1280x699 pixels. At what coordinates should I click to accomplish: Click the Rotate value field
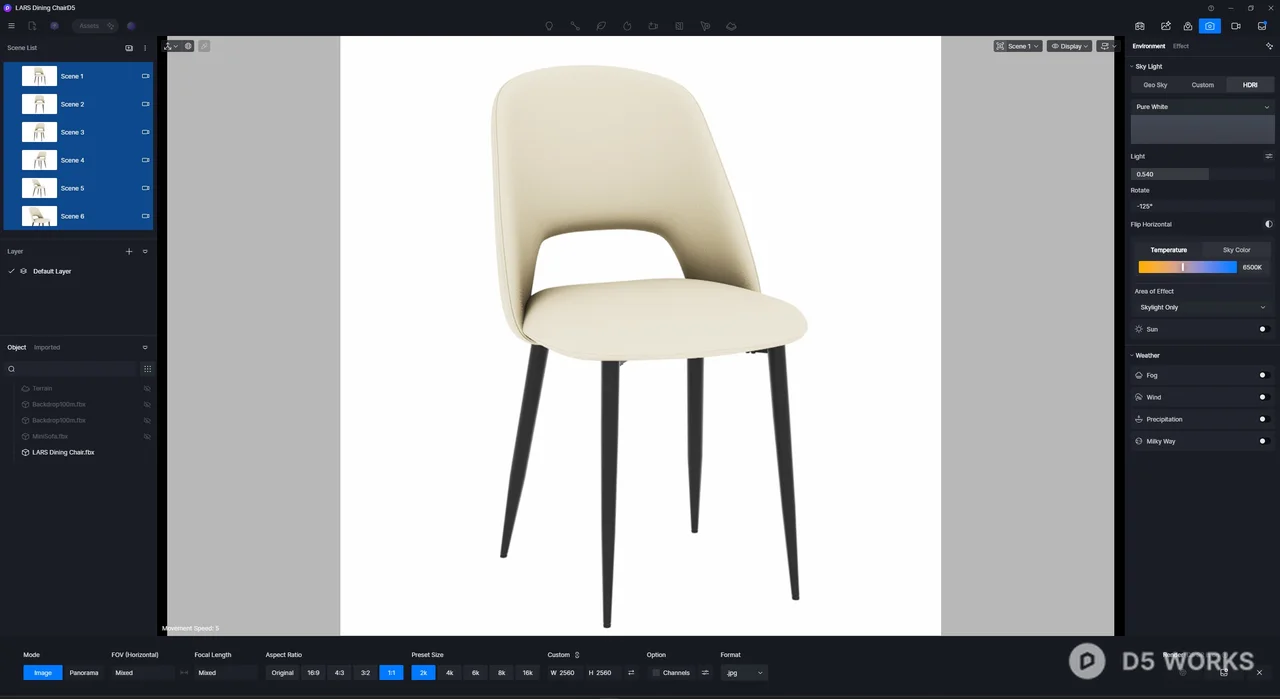(x=1202, y=206)
